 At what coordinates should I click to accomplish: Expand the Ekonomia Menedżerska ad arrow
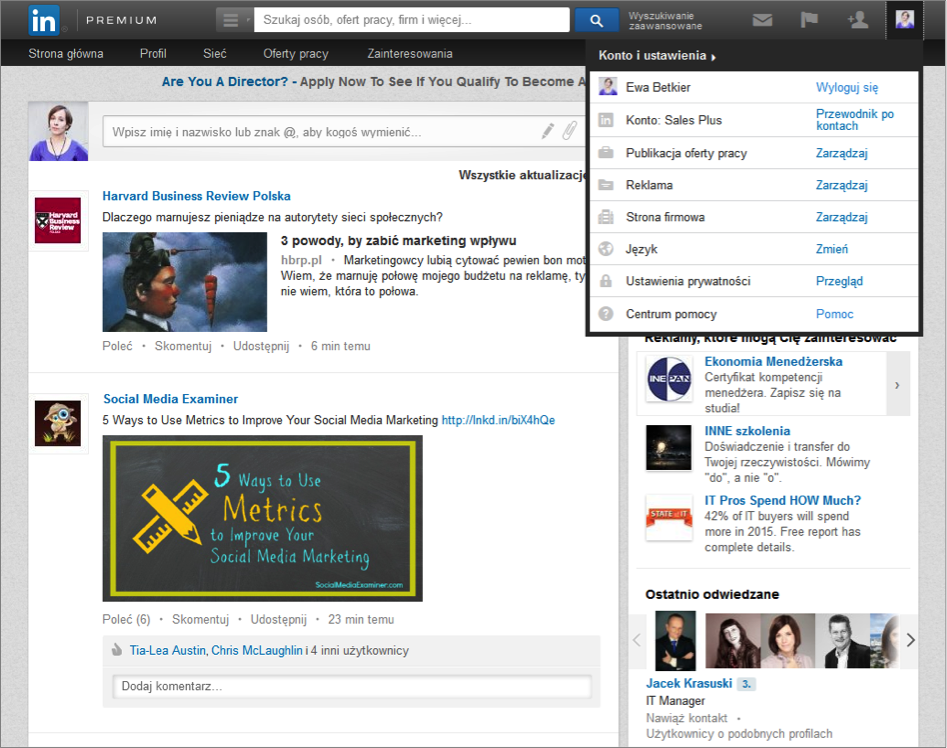pyautogui.click(x=897, y=385)
